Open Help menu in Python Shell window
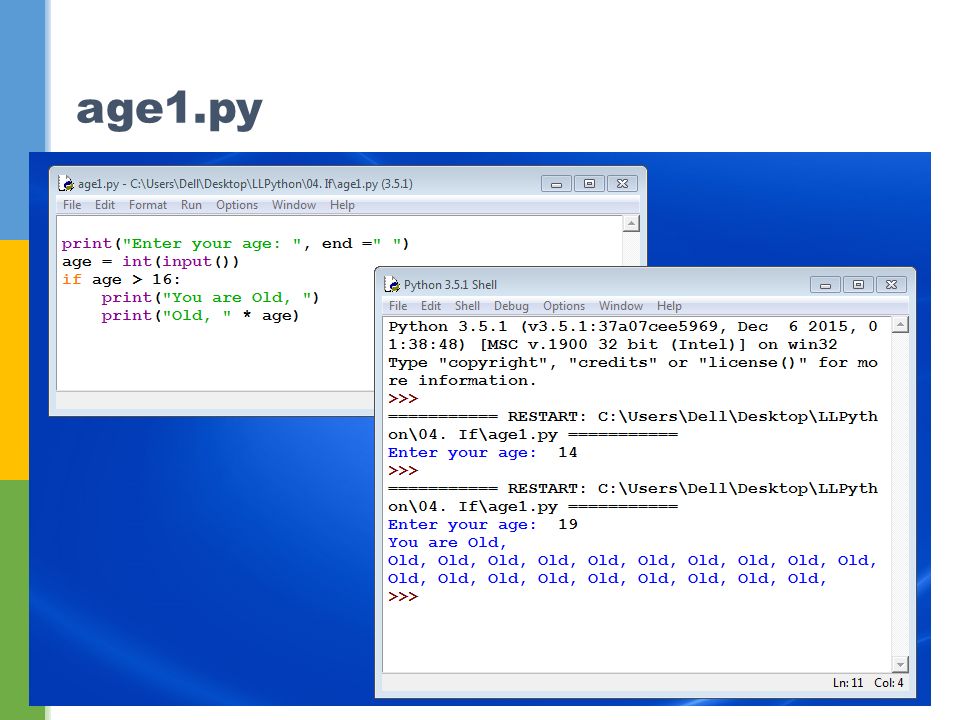Viewport: 960px width, 720px height. pyautogui.click(x=669, y=306)
